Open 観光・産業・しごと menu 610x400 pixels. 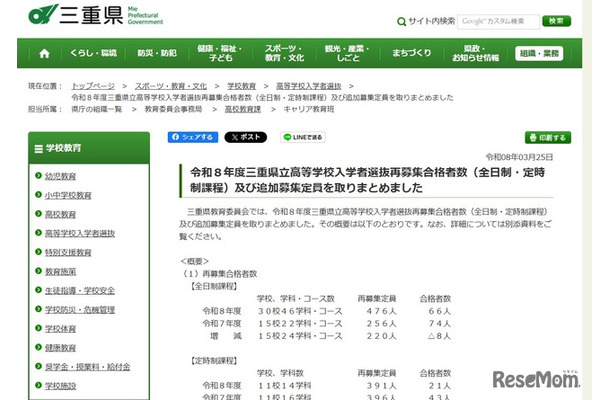[347, 53]
